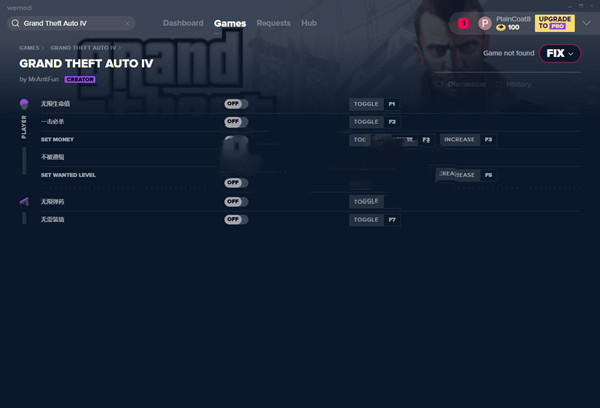Clear the Grand Theft Auto IV search text
Screen dimensions: 600x408
coord(127,23)
